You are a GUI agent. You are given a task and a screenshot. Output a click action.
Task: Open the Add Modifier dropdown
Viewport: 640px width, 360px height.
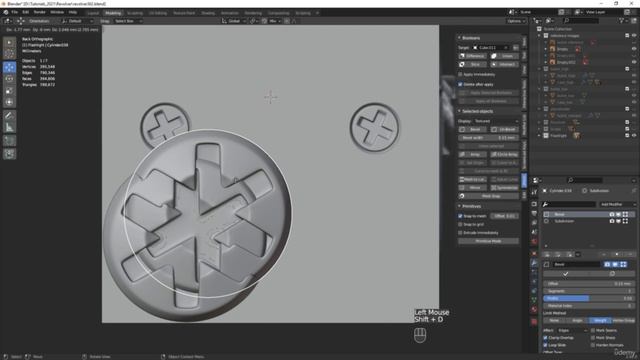tap(617, 204)
